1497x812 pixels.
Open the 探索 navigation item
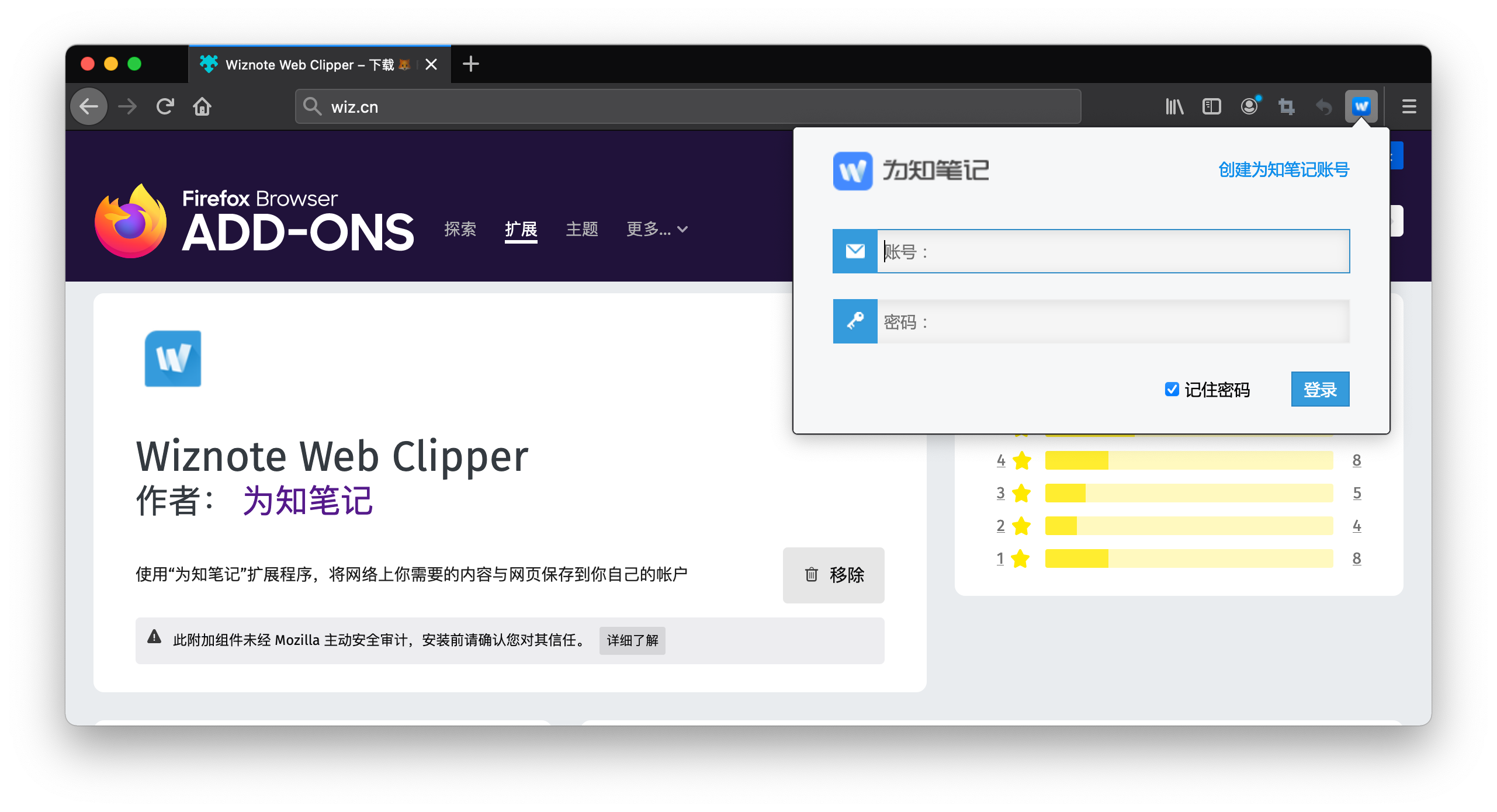click(x=460, y=229)
